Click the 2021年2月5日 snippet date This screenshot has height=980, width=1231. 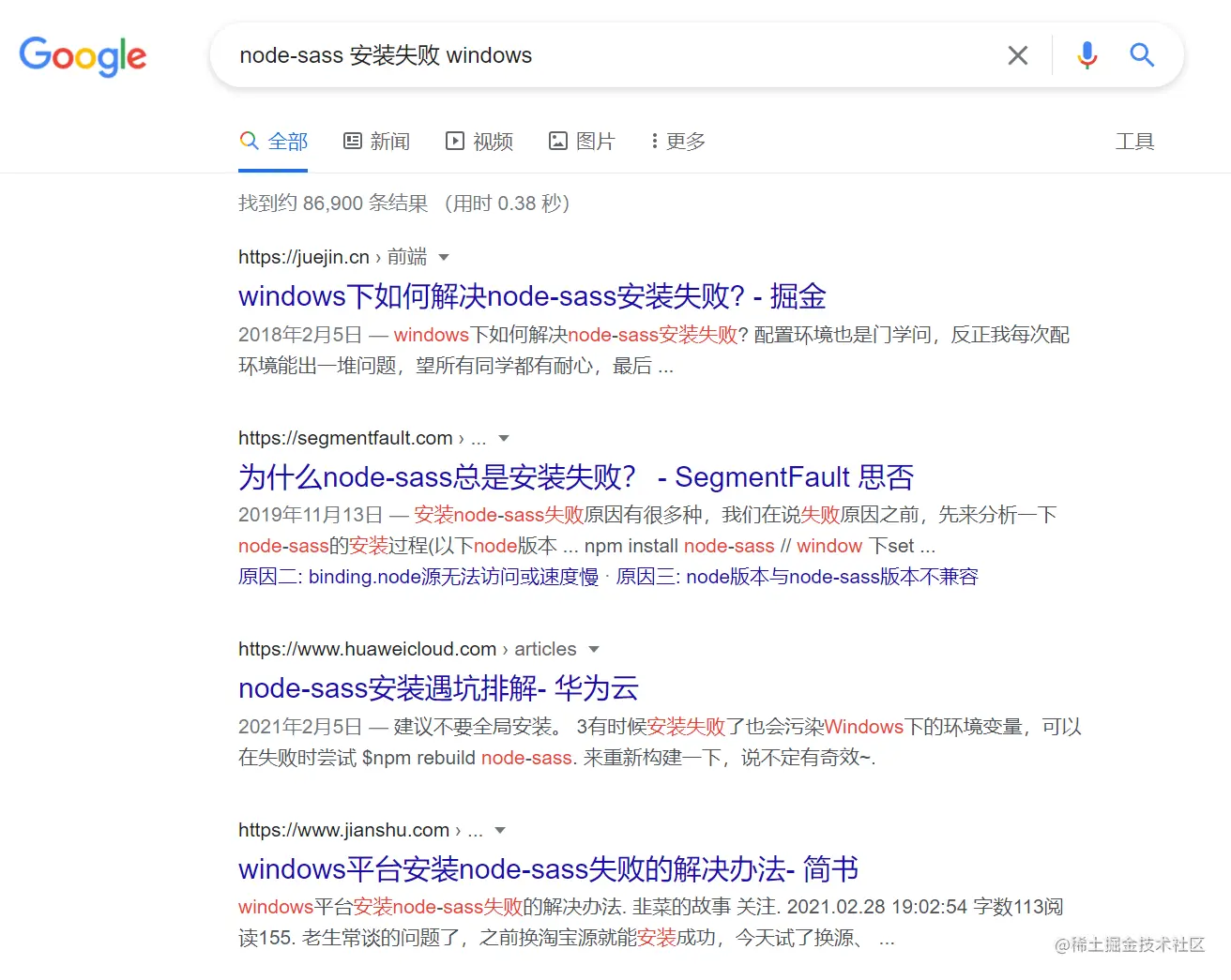(x=300, y=727)
